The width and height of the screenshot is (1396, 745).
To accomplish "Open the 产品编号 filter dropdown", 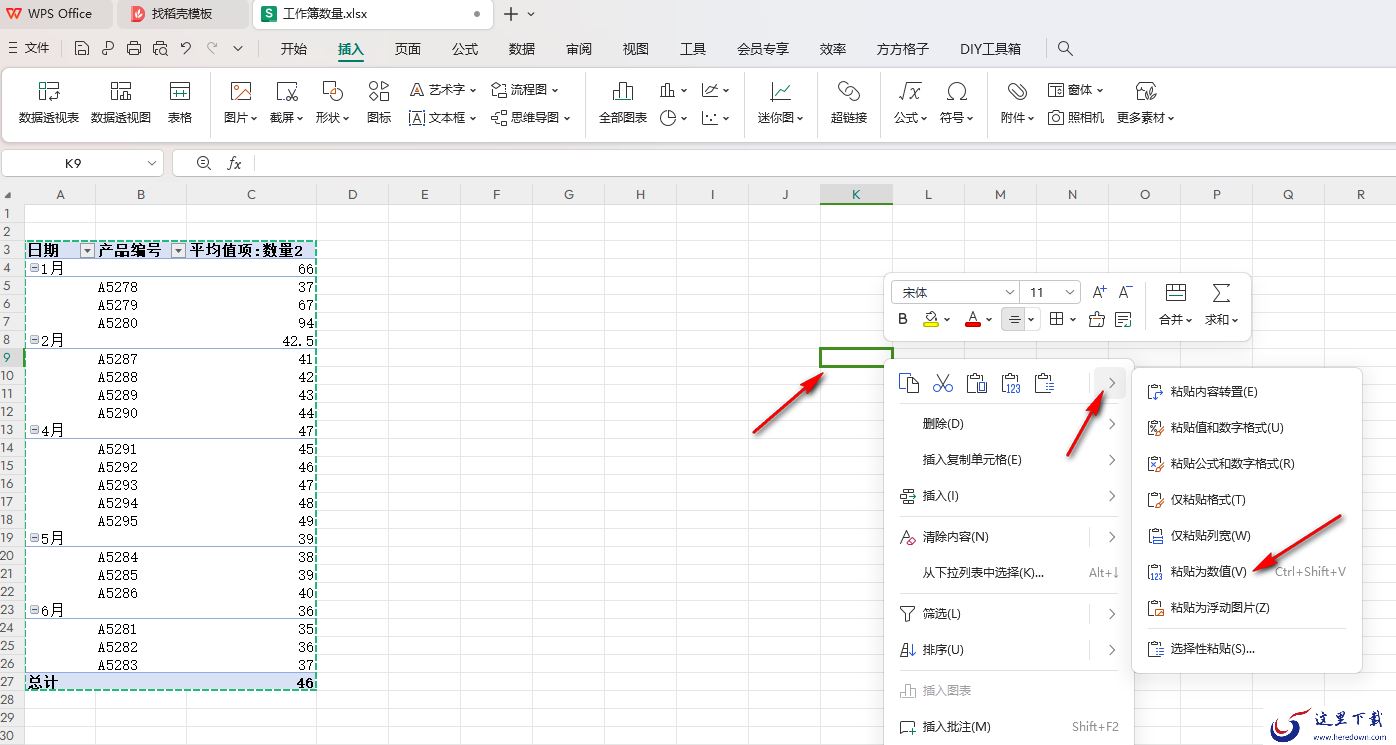I will (x=178, y=250).
